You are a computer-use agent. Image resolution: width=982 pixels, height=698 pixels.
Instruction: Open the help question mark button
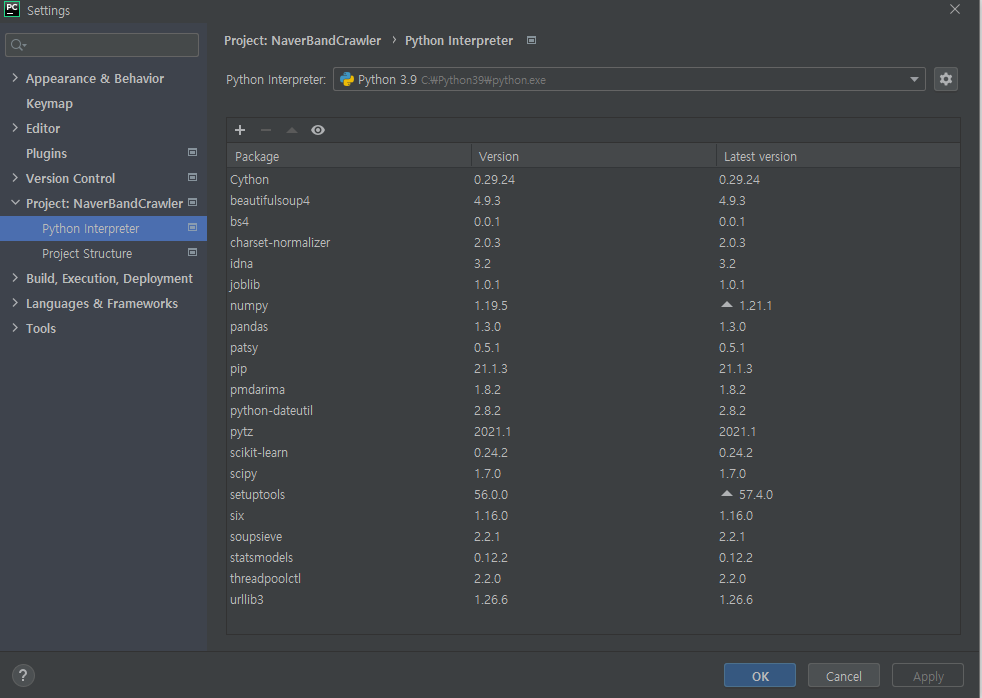coord(23,675)
